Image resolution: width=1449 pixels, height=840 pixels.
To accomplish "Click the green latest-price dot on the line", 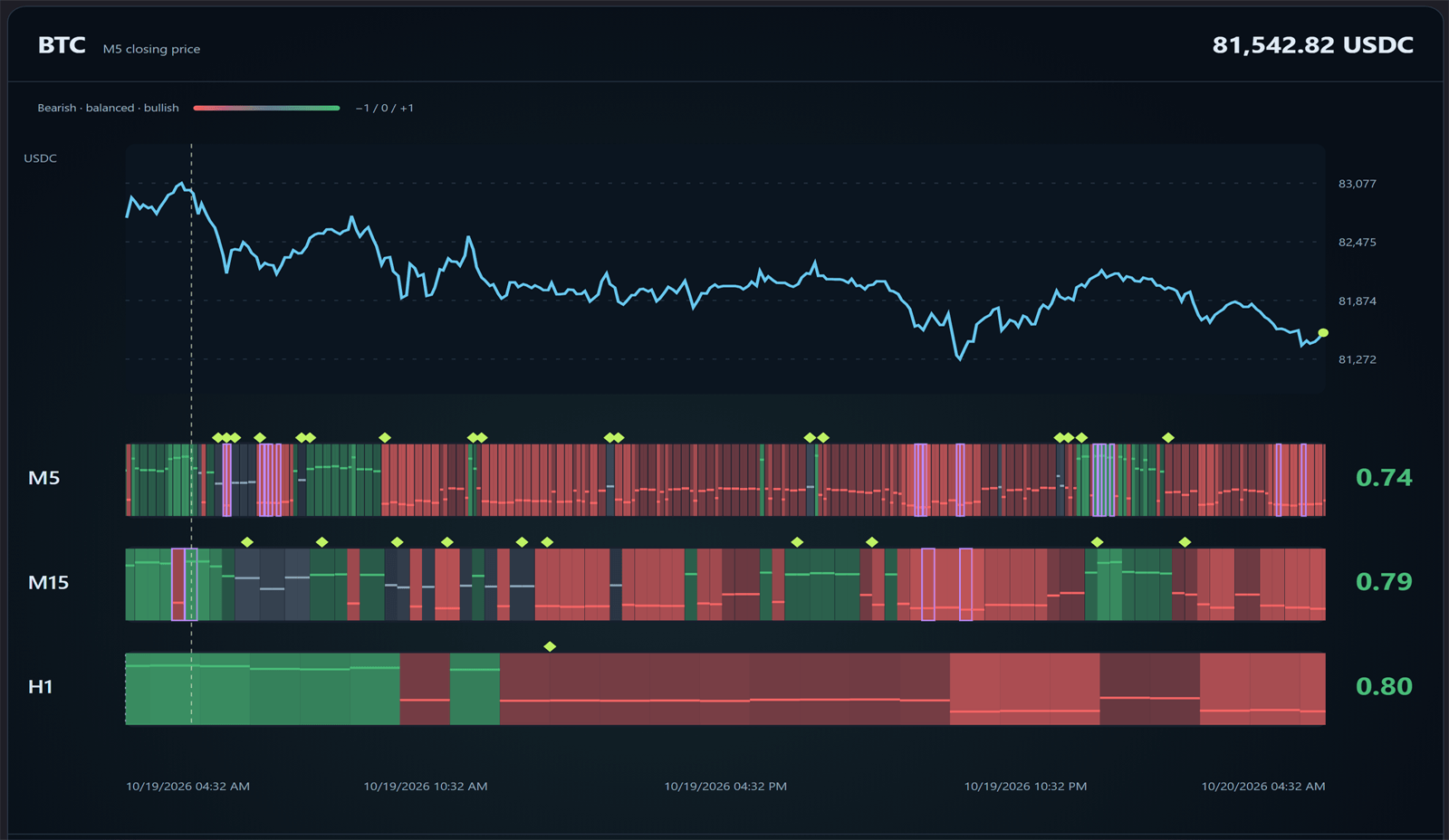I will click(1323, 333).
